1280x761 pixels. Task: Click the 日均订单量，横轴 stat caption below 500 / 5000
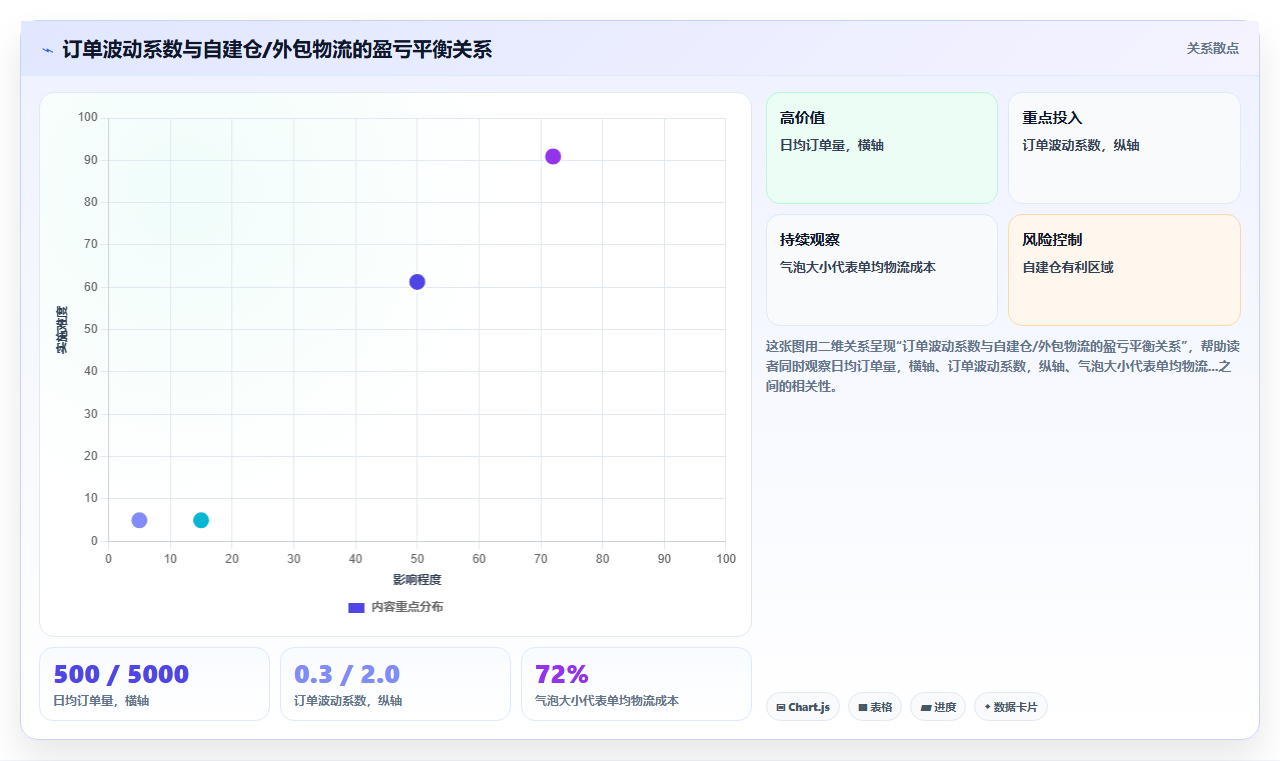point(101,701)
